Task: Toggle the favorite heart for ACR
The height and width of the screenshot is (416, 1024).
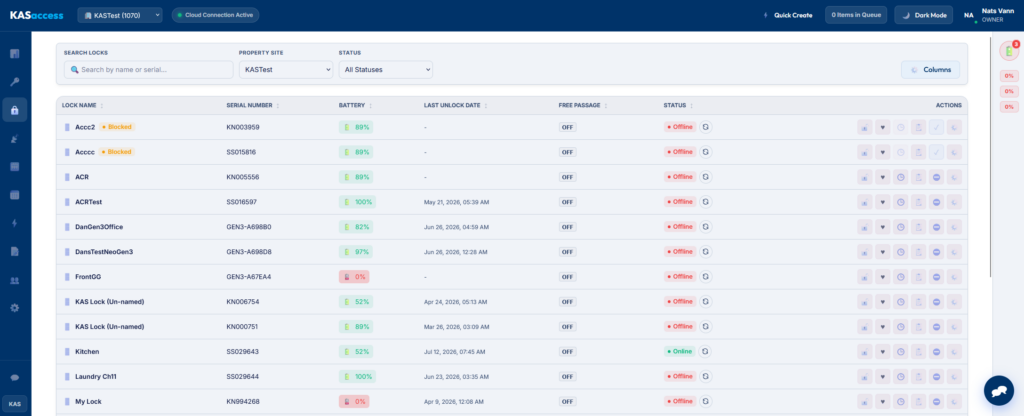Action: (x=882, y=177)
